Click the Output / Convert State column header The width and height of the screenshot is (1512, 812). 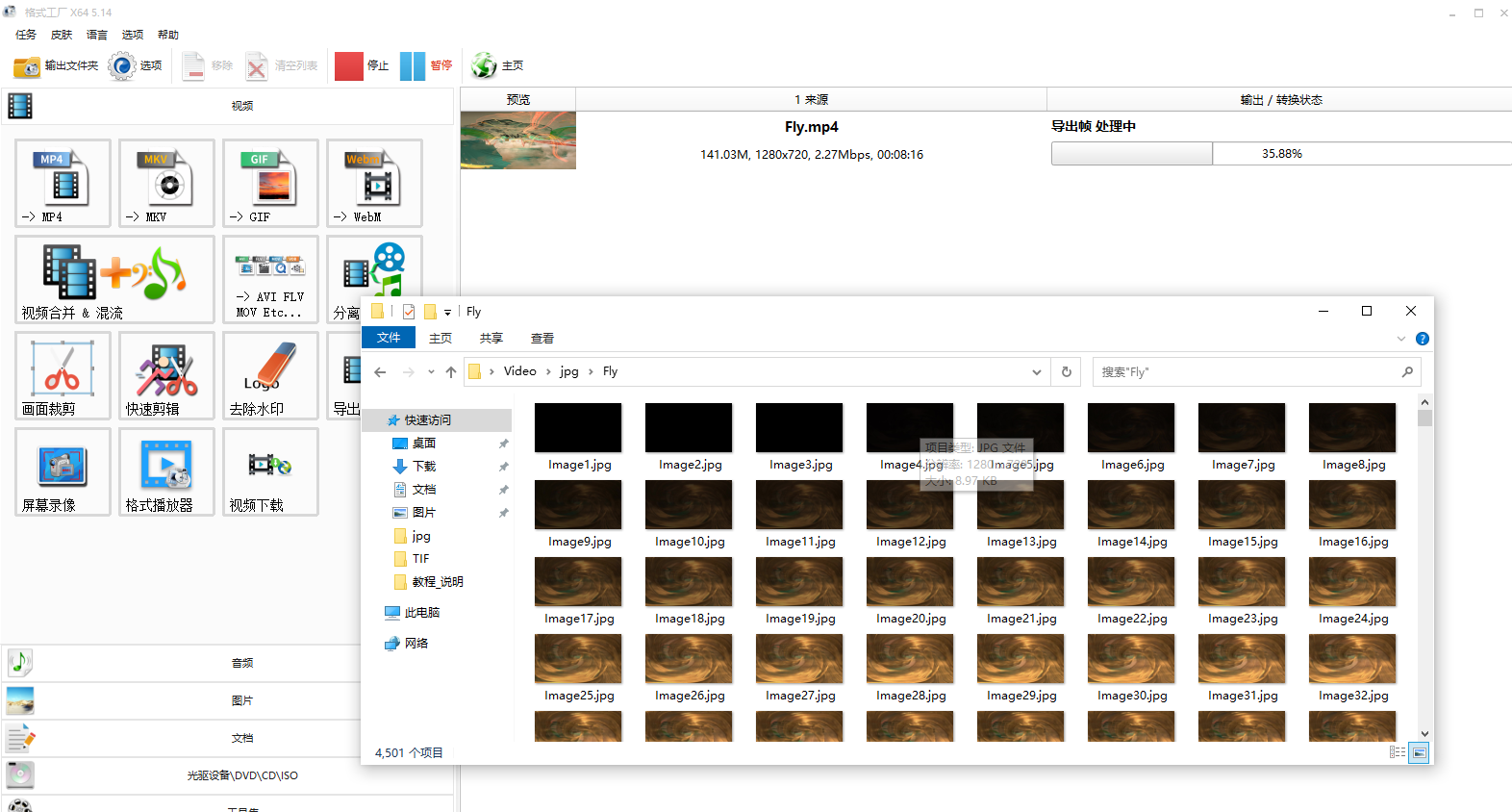coord(1280,99)
